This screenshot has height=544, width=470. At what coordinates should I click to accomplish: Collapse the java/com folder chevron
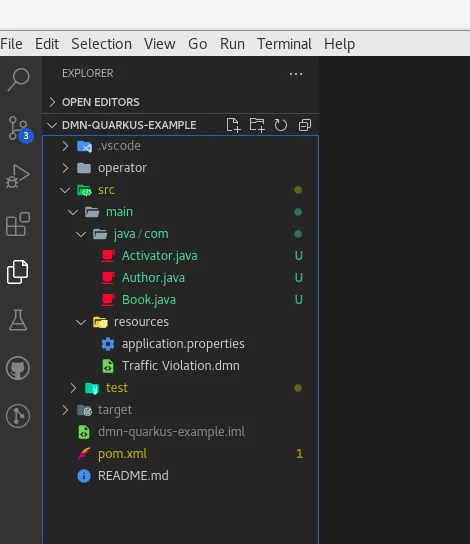coord(81,234)
